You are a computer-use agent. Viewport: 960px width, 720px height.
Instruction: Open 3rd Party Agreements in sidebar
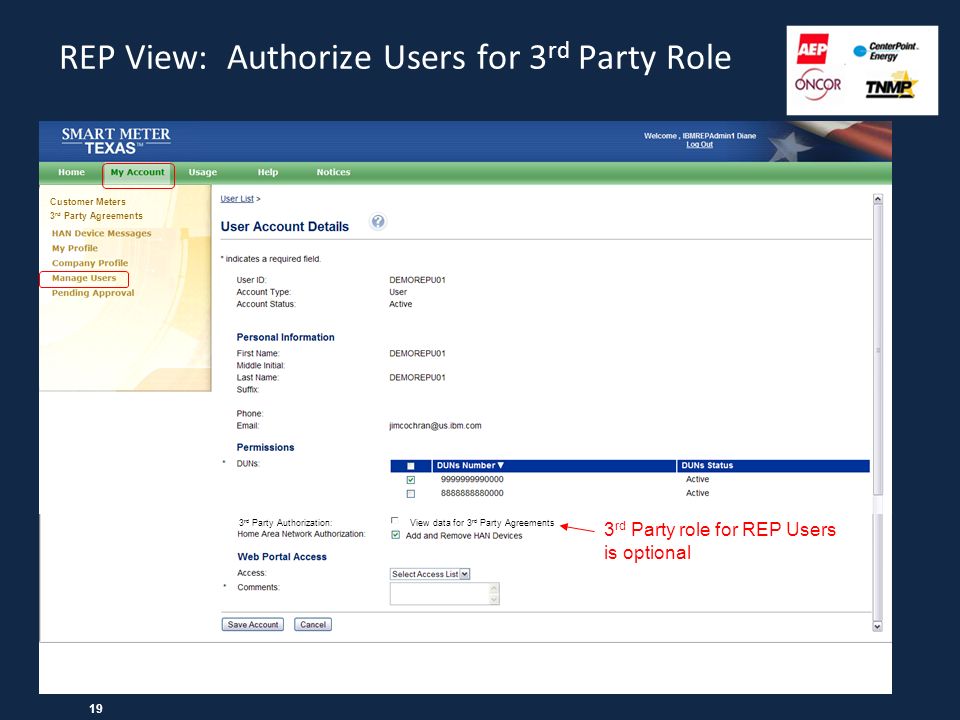pos(96,216)
